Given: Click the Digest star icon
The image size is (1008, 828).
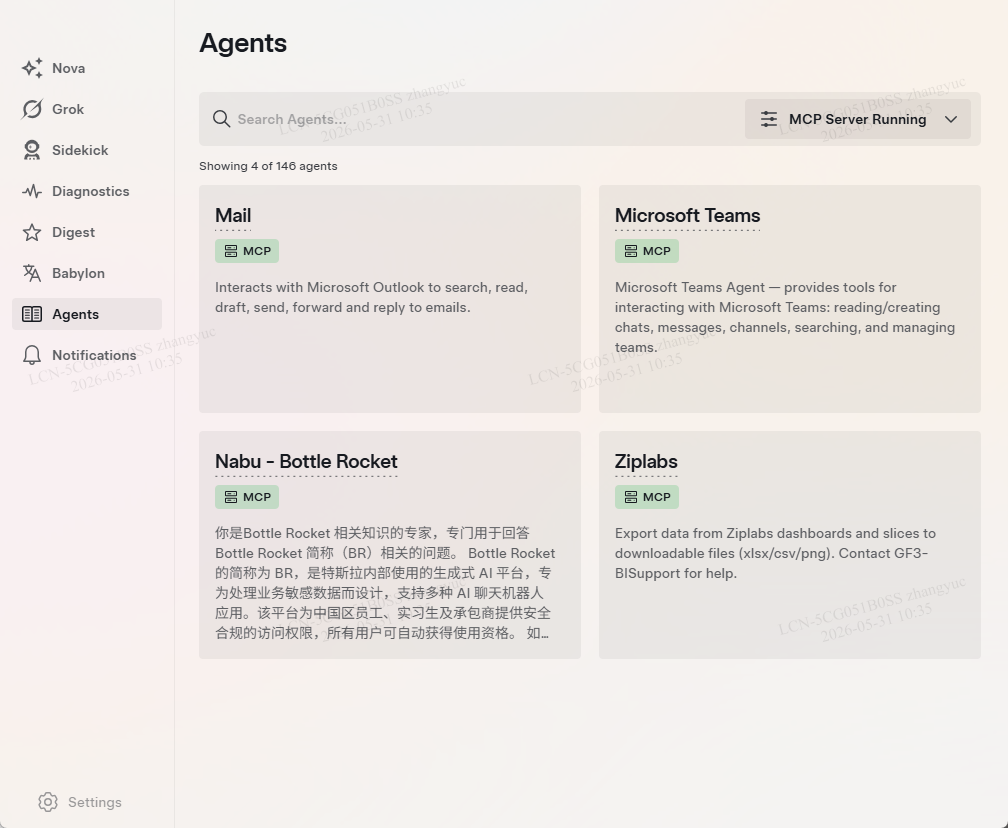Looking at the screenshot, I should (32, 232).
